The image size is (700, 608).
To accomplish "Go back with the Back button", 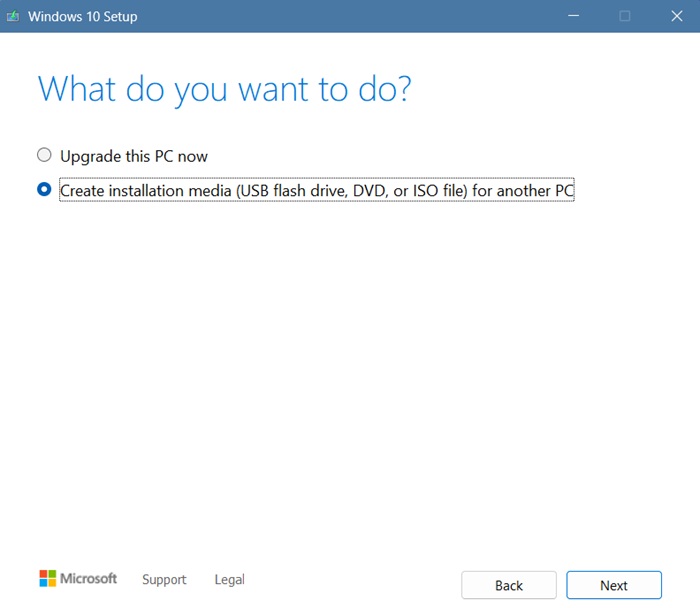I will tap(509, 585).
